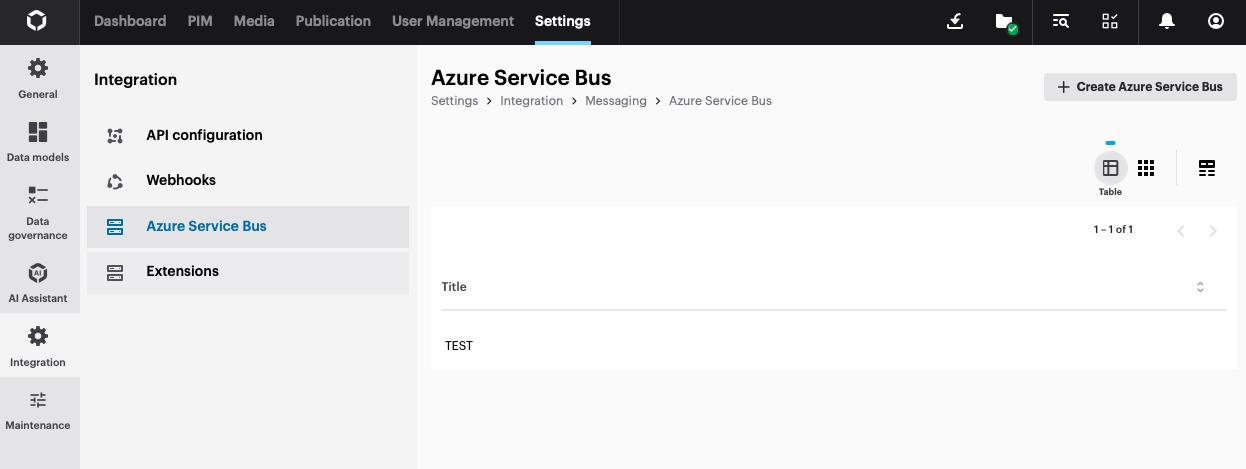Open the folder with green checkmark icon
Screen dimensions: 1246x469
[1005, 21]
